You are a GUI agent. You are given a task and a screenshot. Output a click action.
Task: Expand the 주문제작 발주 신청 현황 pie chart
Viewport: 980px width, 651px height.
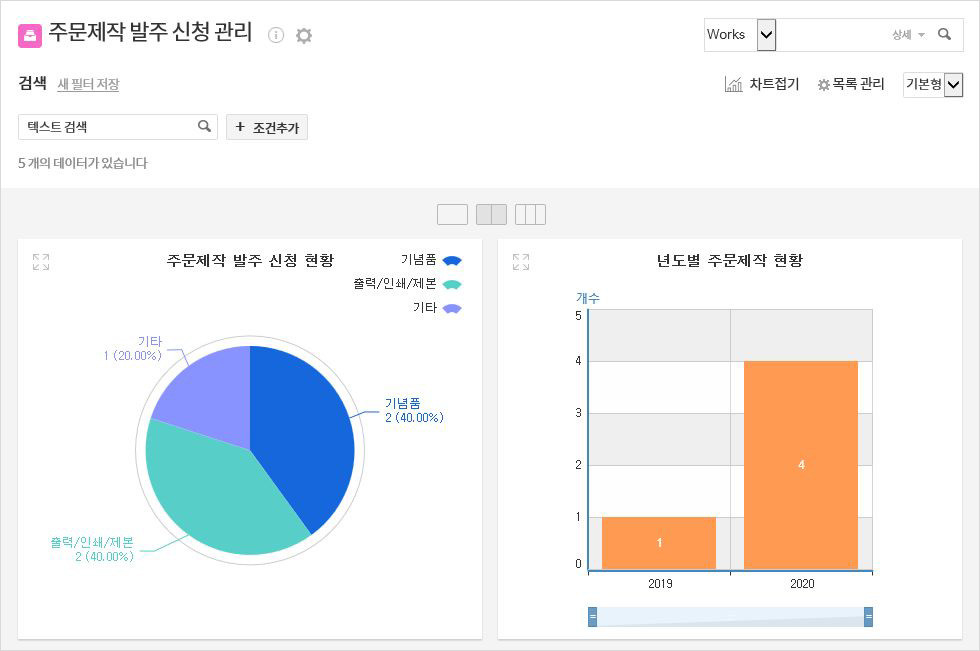pos(41,262)
